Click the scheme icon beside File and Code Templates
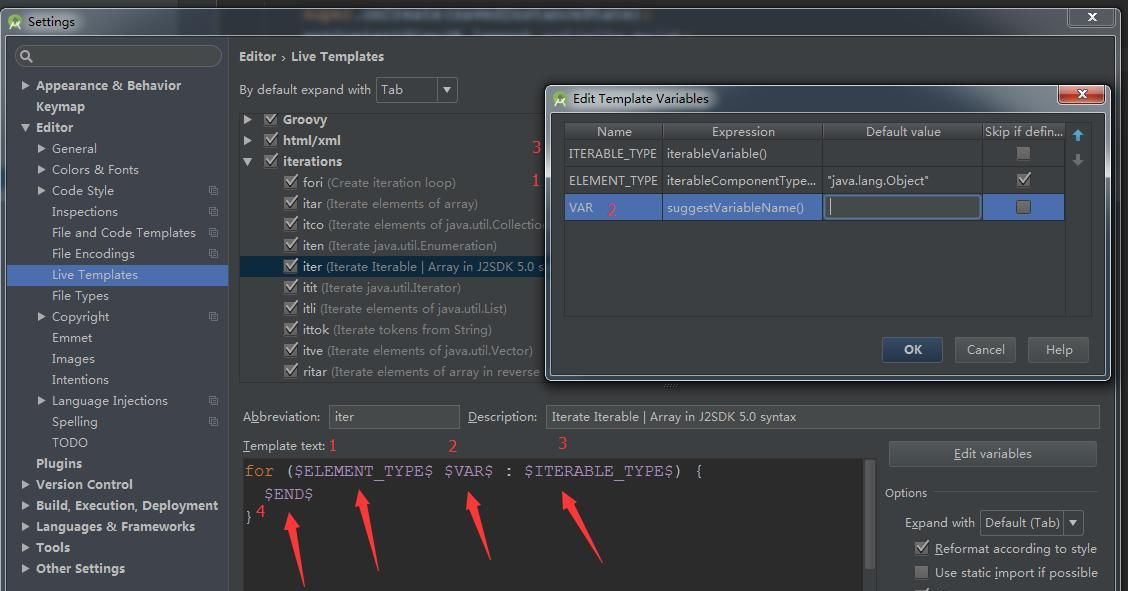This screenshot has width=1128, height=591. pyautogui.click(x=213, y=232)
